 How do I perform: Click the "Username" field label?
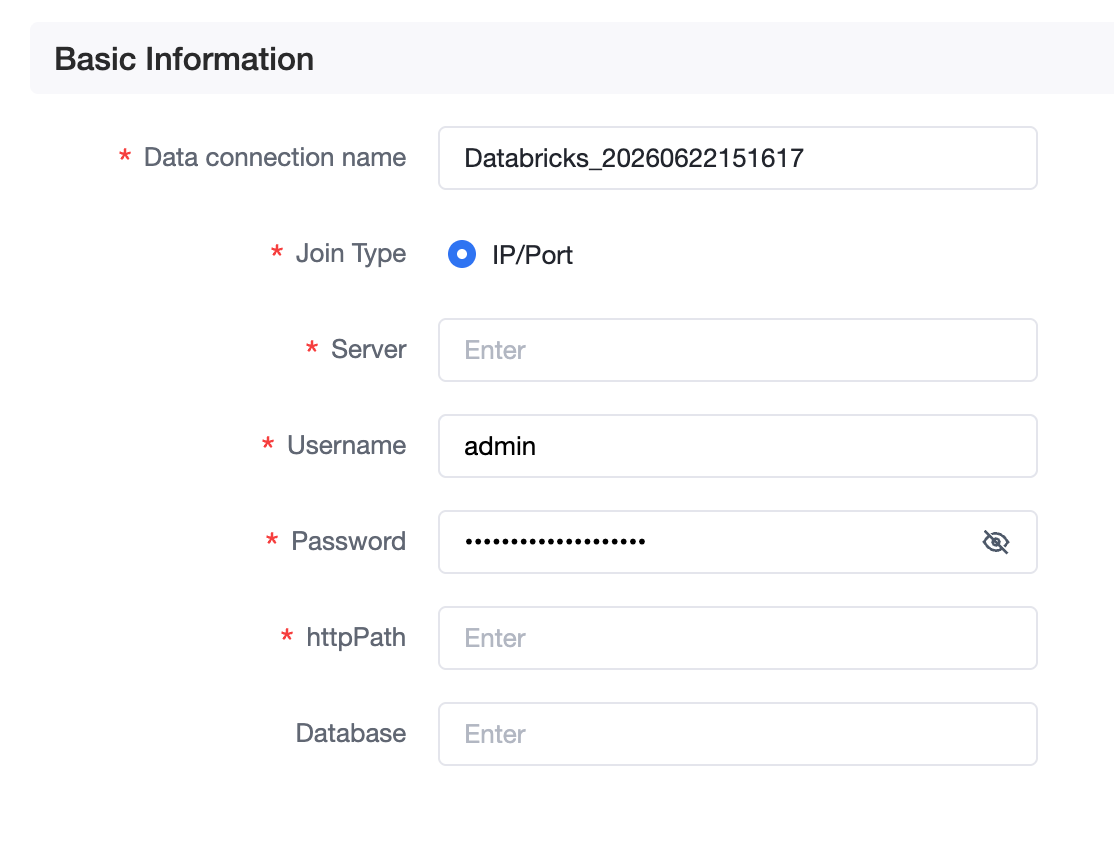[347, 445]
